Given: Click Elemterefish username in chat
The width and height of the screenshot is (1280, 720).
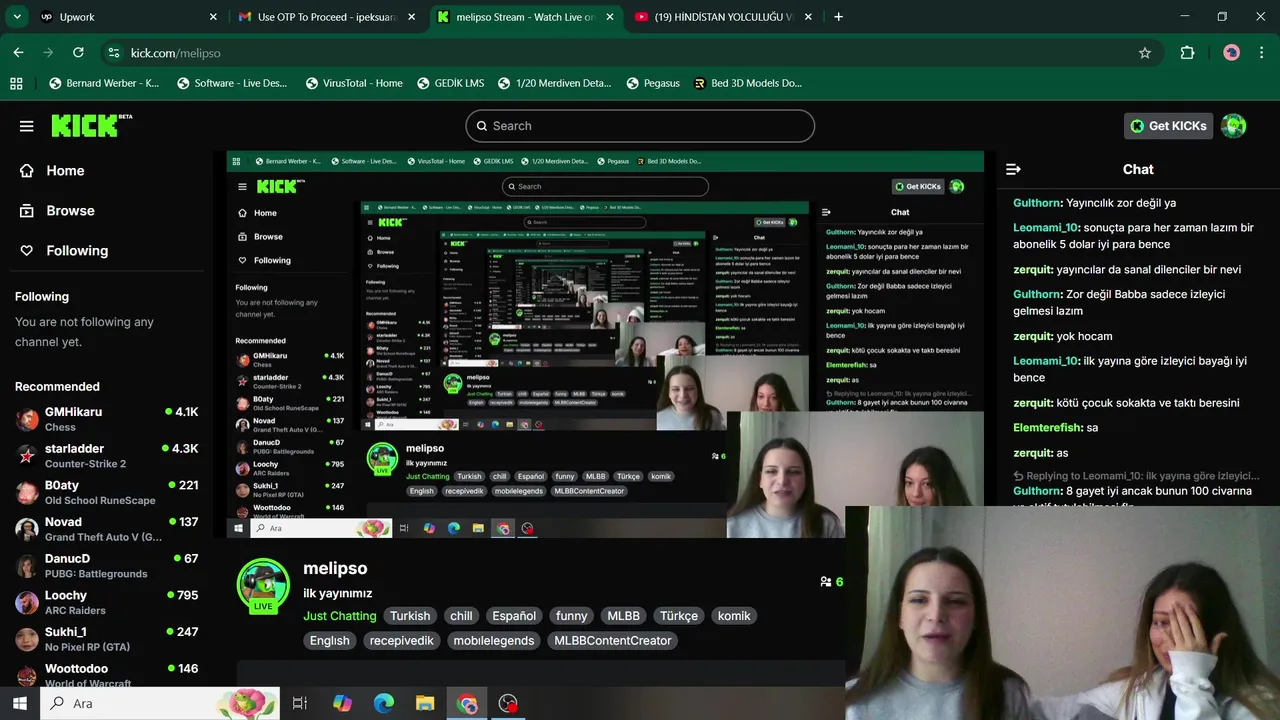Looking at the screenshot, I should tap(1048, 428).
